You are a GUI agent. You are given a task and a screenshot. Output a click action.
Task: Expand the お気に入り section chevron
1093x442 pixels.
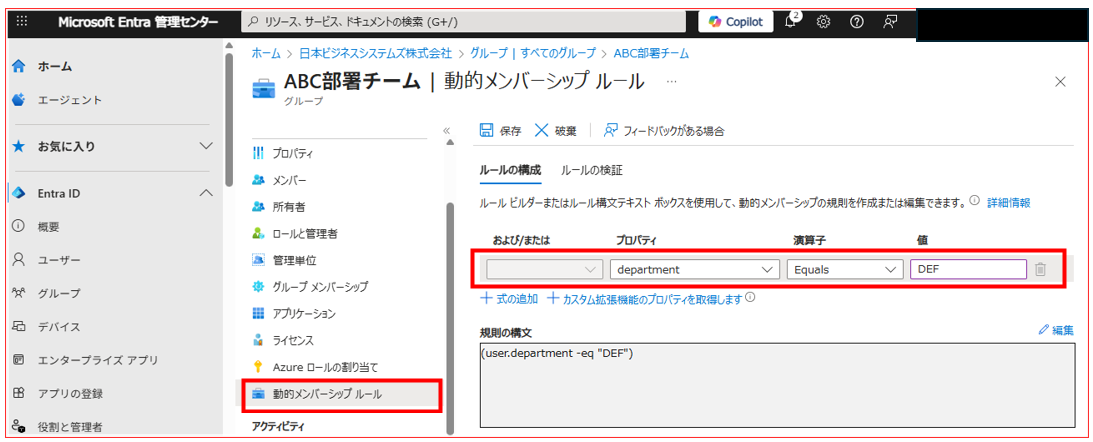(x=206, y=146)
